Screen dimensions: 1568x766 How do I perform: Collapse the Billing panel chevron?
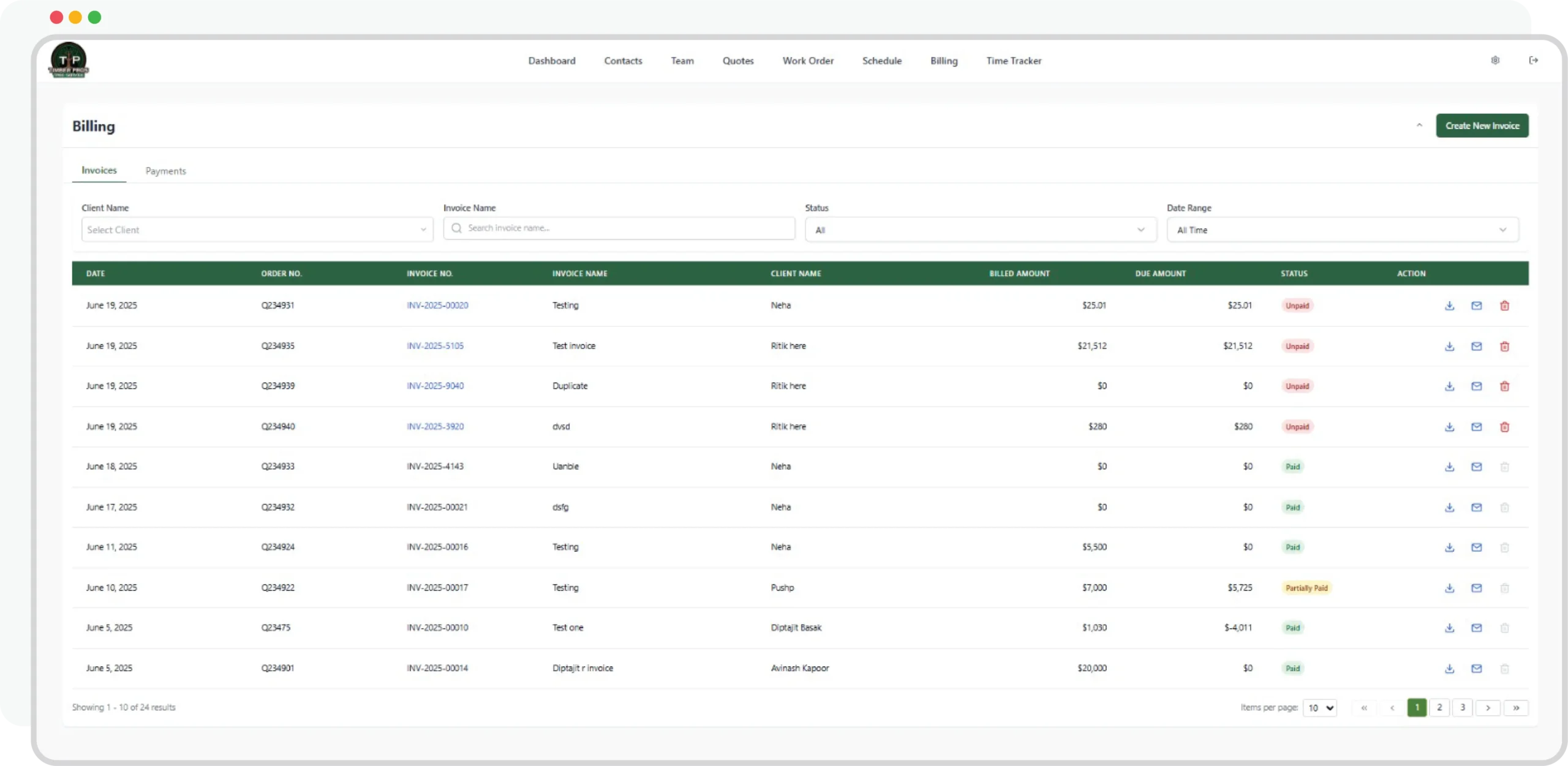(x=1419, y=126)
